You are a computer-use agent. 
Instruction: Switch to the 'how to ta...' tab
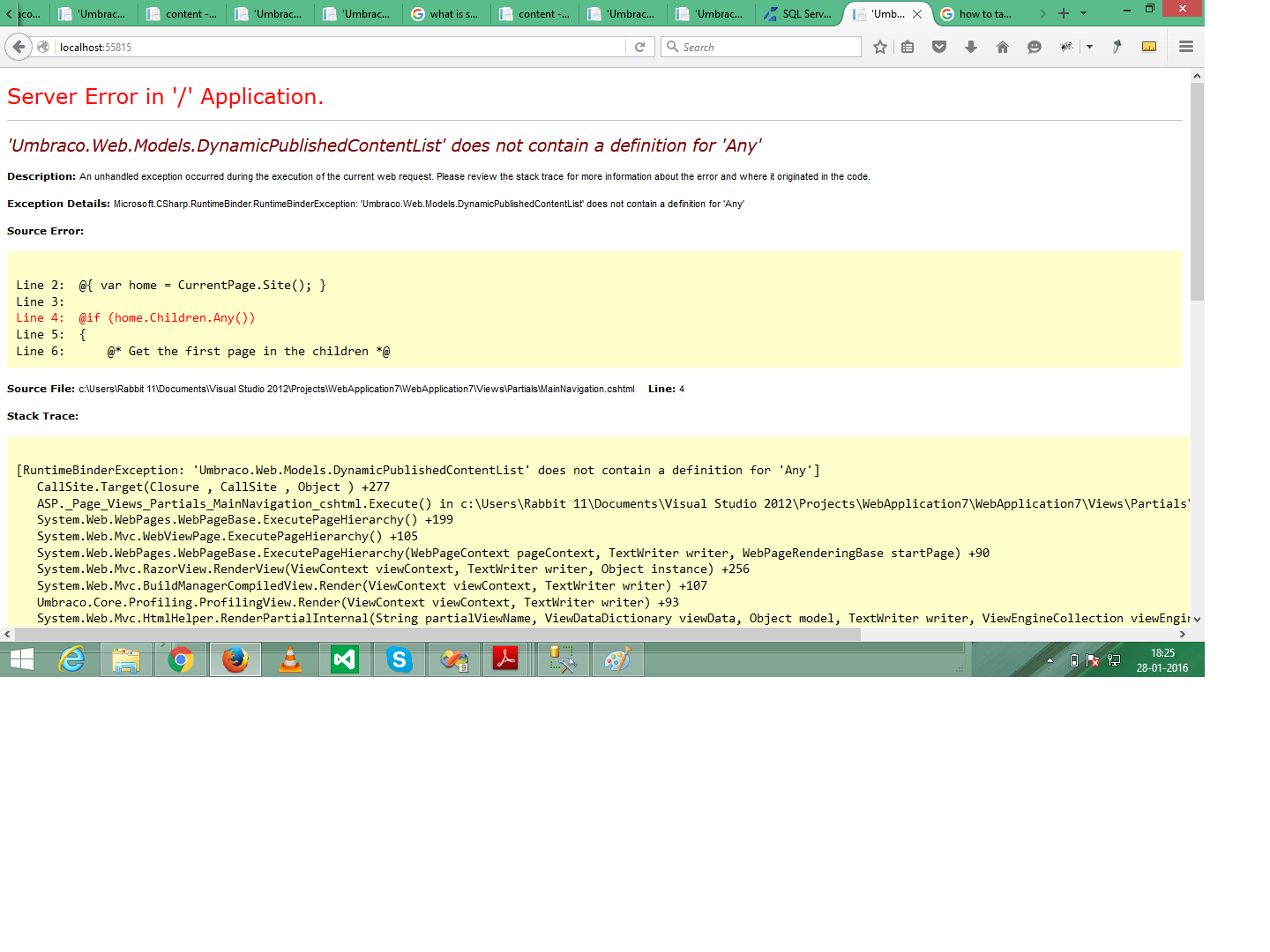pos(978,14)
